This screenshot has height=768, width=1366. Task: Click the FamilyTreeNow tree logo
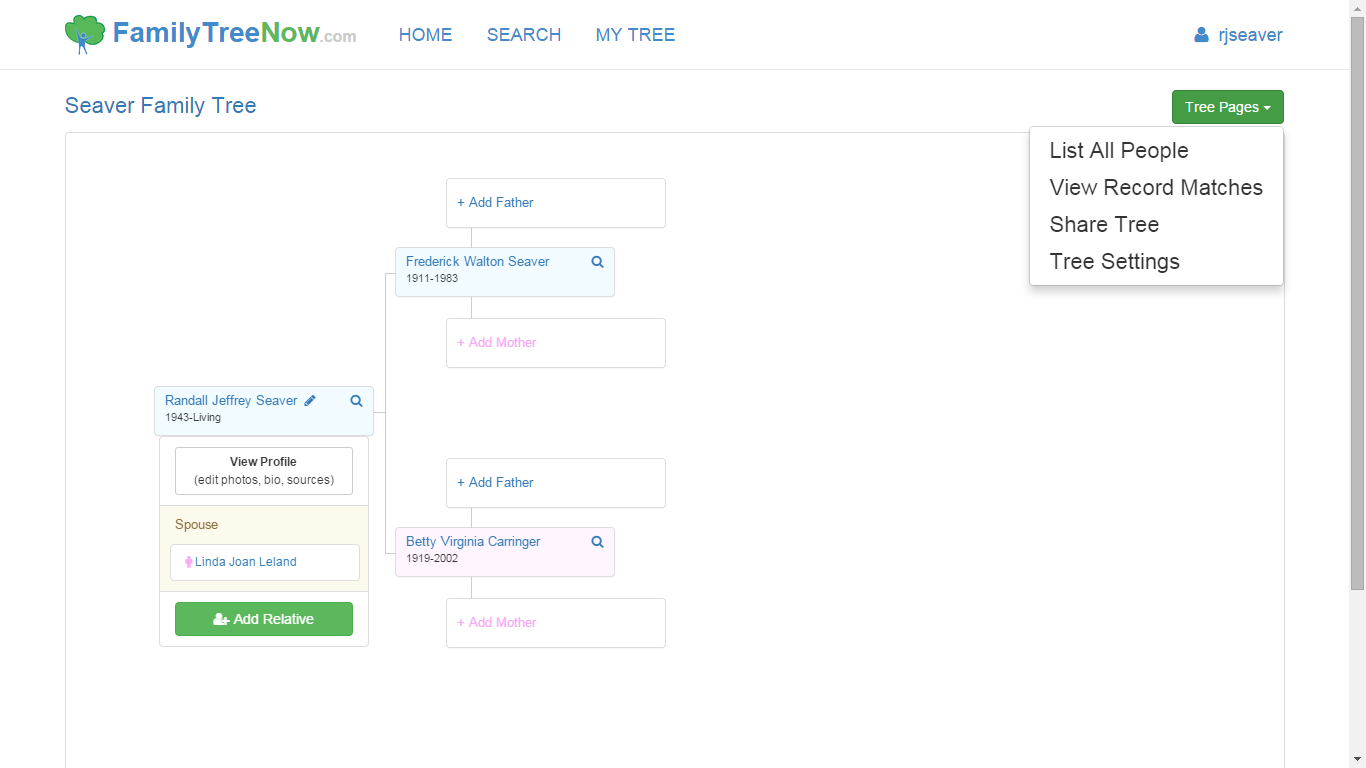83,33
